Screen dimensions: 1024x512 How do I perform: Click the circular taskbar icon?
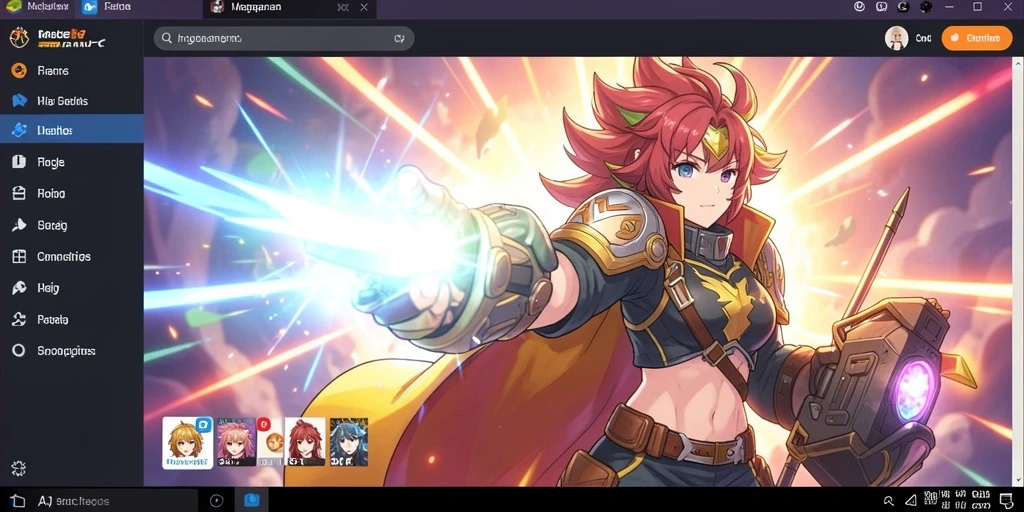[x=217, y=501]
